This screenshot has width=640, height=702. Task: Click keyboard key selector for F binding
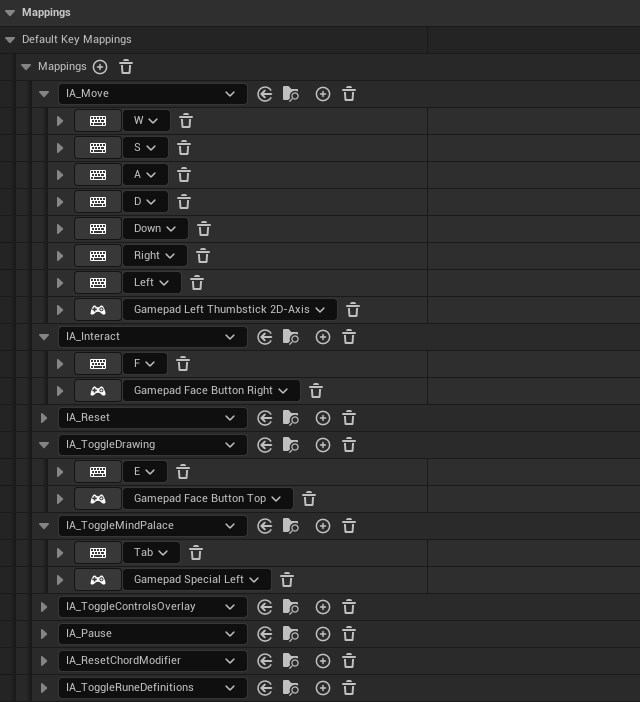pyautogui.click(x=98, y=364)
